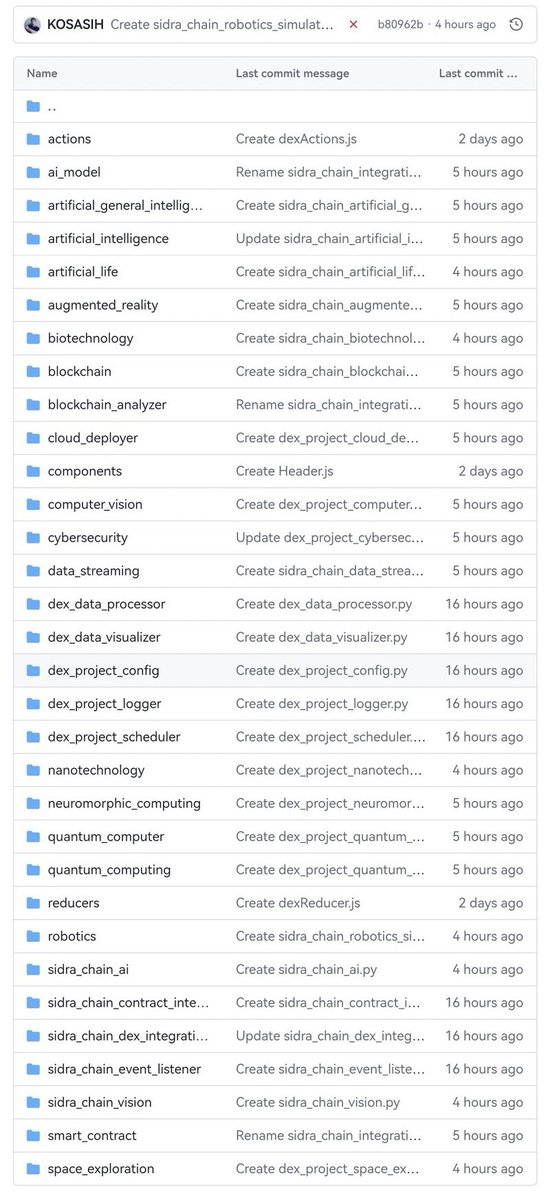Open the computer_vision folder
Screen dimensions: 550x1200
pos(95,504)
